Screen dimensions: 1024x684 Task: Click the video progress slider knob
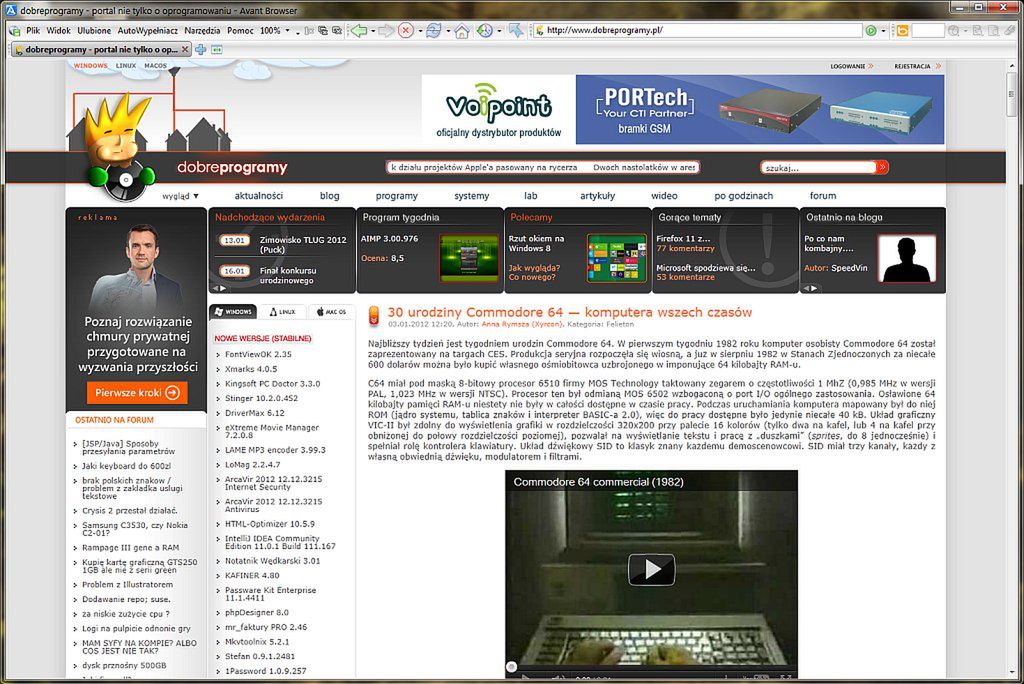coord(511,666)
